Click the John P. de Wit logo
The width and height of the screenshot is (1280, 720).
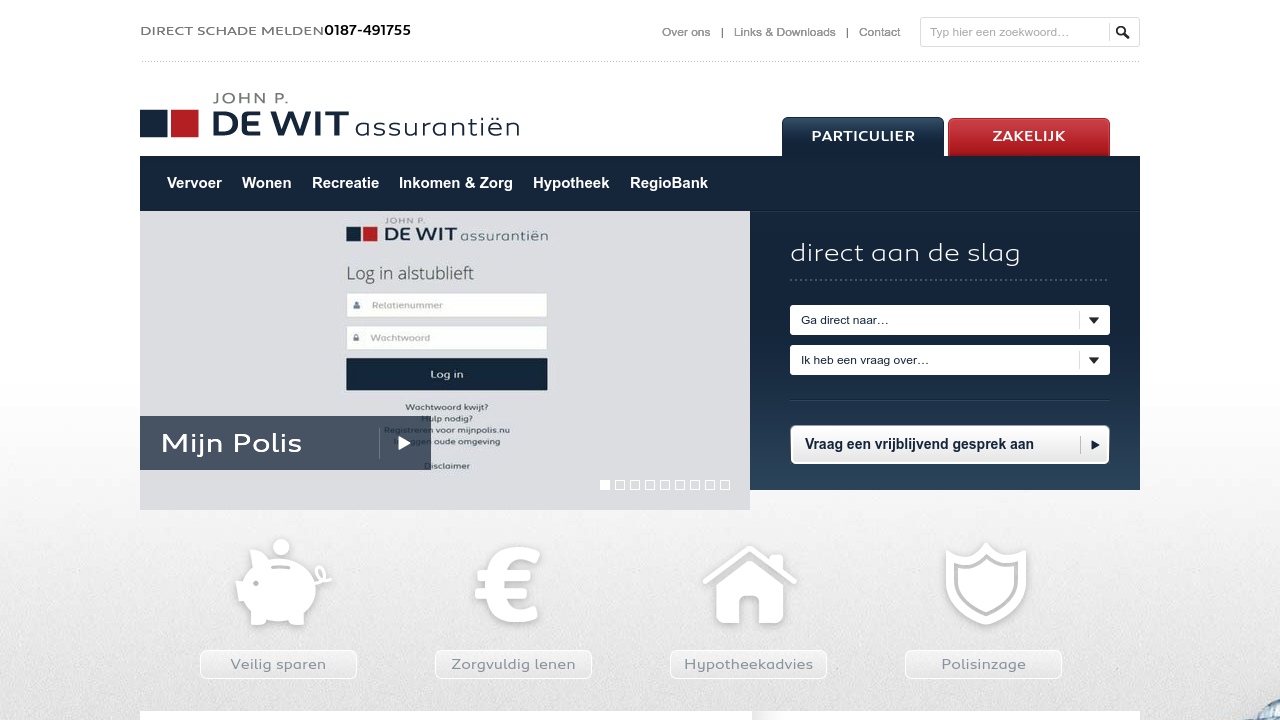[x=329, y=115]
